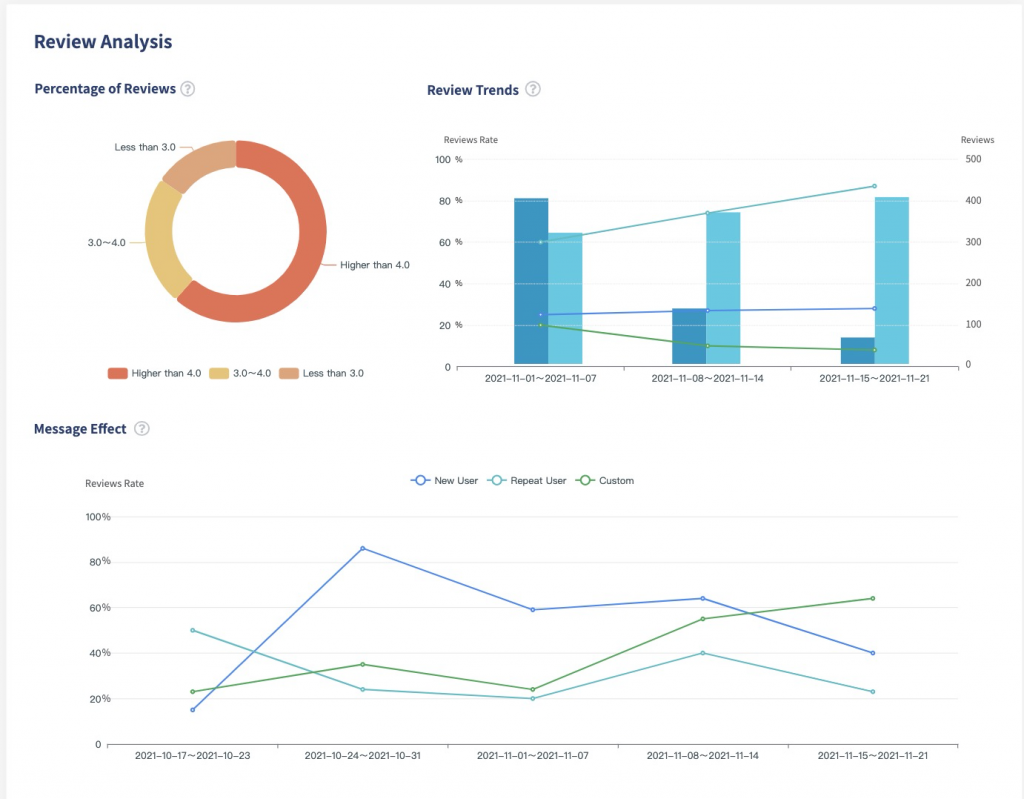Screen dimensions: 1024x799
Task: Toggle the Repeat User legend series
Action: [x=527, y=481]
